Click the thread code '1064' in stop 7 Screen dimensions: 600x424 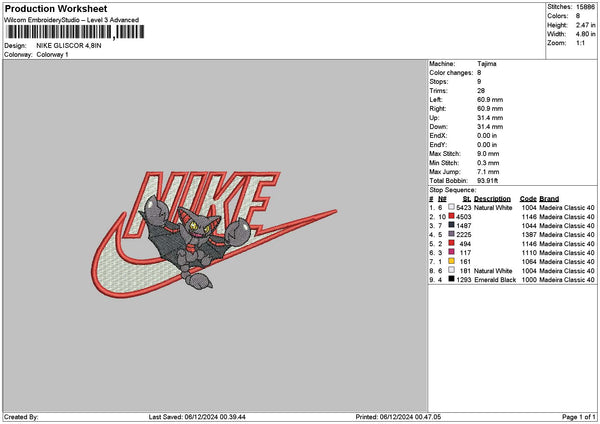[x=529, y=262]
